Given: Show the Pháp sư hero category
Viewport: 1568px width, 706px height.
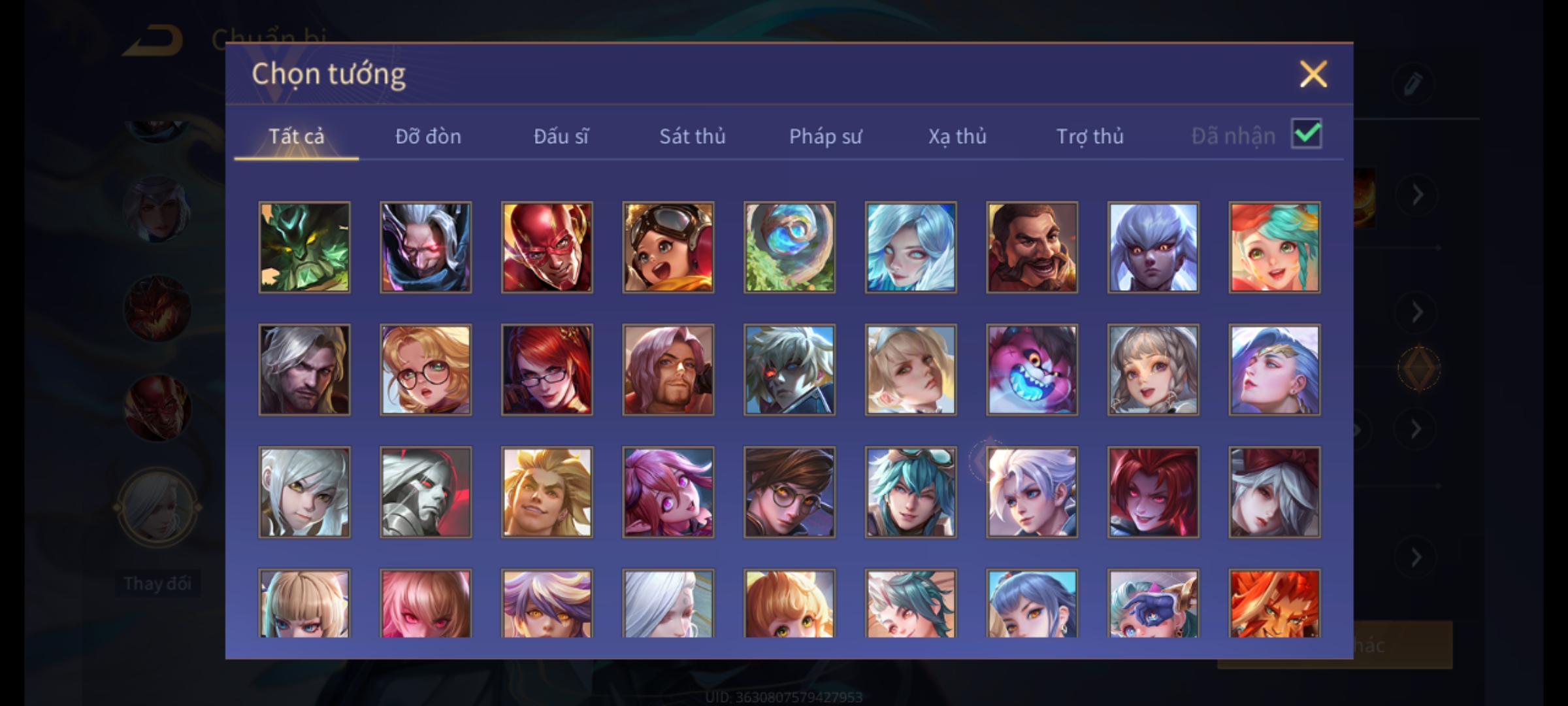Looking at the screenshot, I should click(x=825, y=136).
